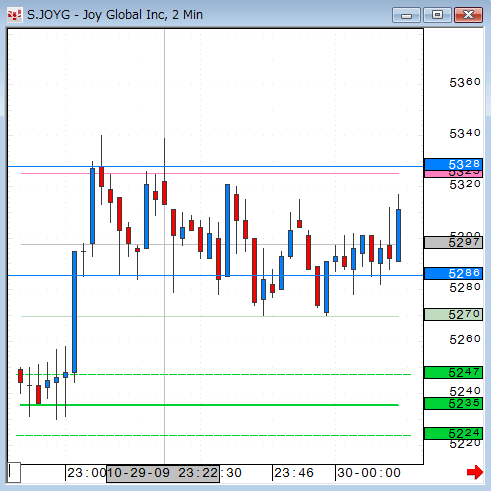Click the 5240 price scale value
The image size is (491, 491).
click(x=465, y=390)
